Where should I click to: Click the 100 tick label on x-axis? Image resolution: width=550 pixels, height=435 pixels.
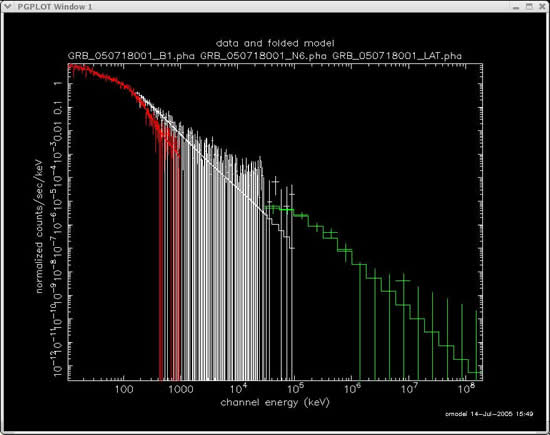pyautogui.click(x=124, y=389)
